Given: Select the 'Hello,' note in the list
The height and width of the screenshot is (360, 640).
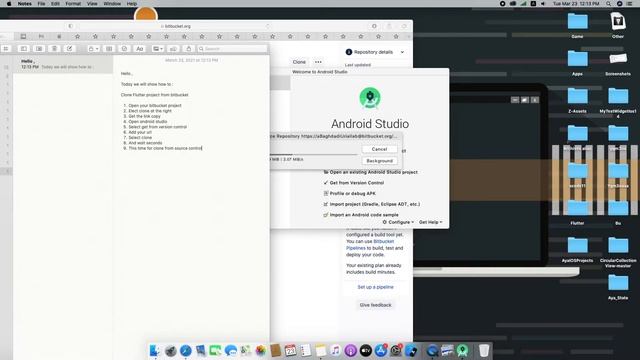Looking at the screenshot, I should (x=63, y=64).
